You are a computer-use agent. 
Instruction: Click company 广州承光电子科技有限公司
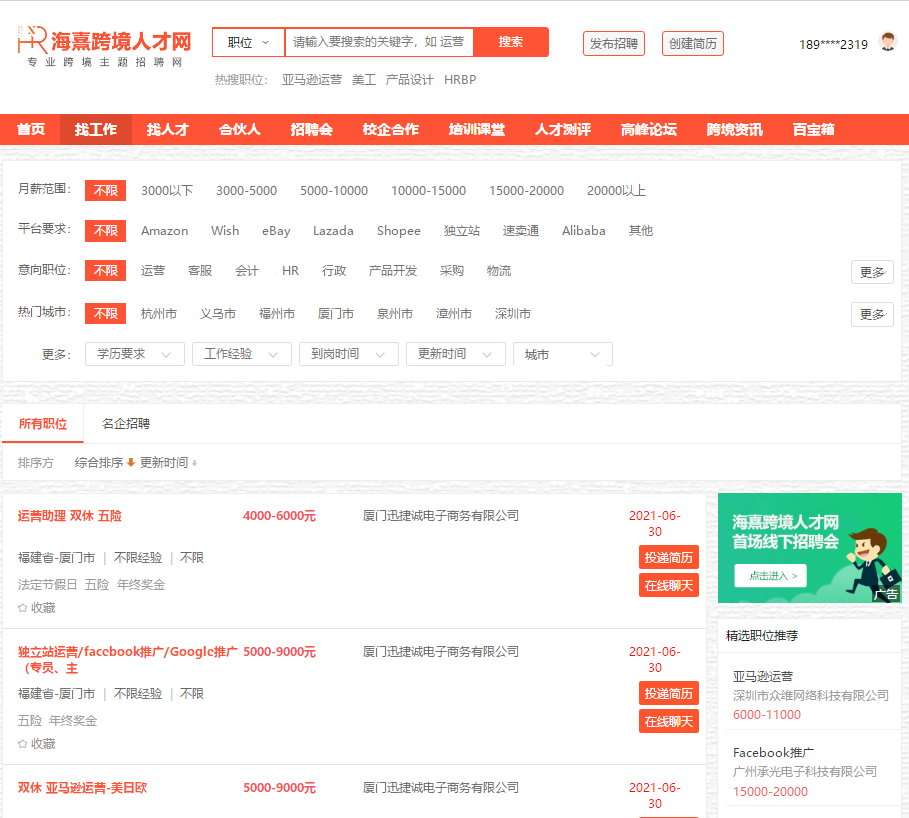805,772
